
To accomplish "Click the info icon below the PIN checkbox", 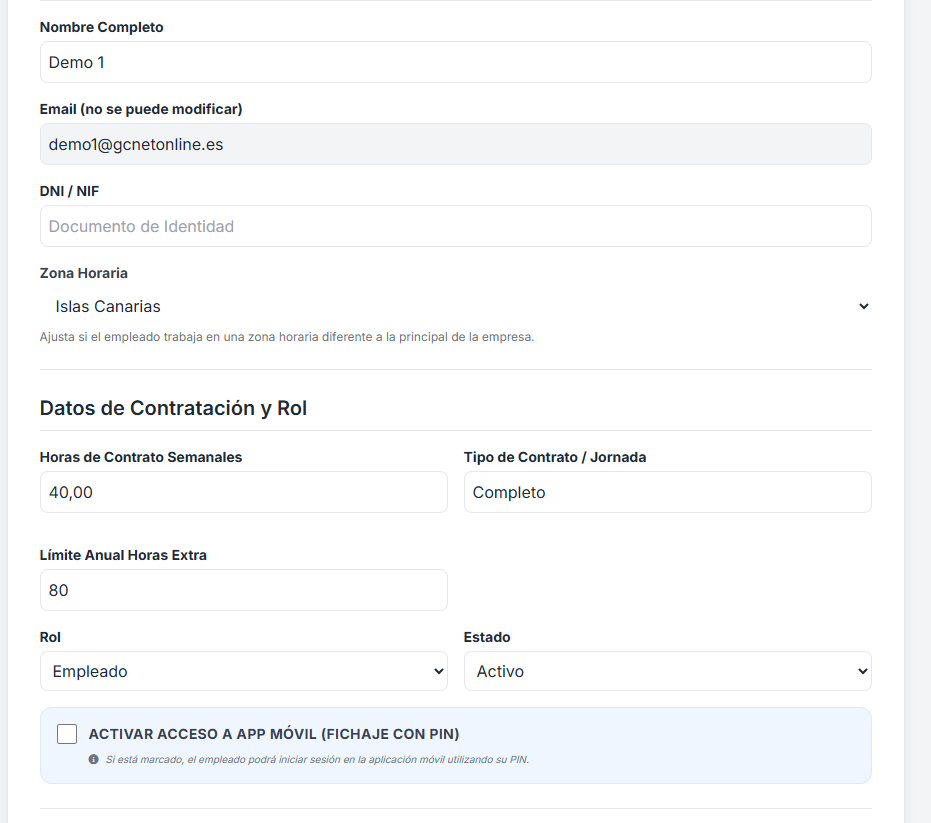I will [94, 760].
